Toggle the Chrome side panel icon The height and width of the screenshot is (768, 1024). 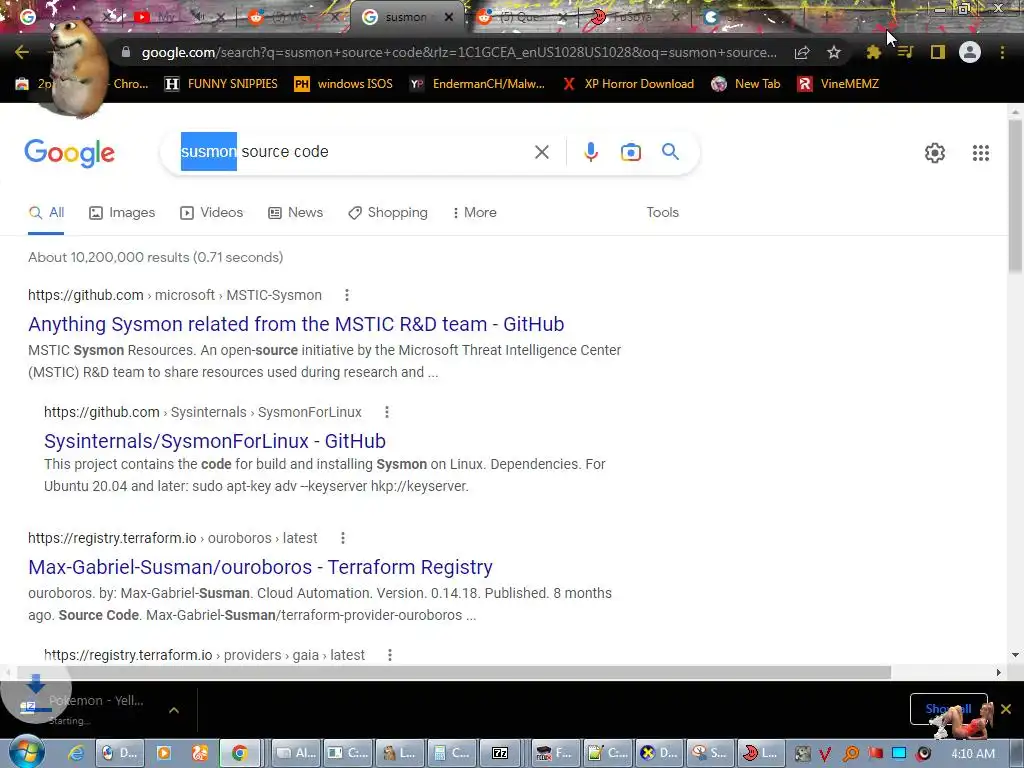(938, 52)
